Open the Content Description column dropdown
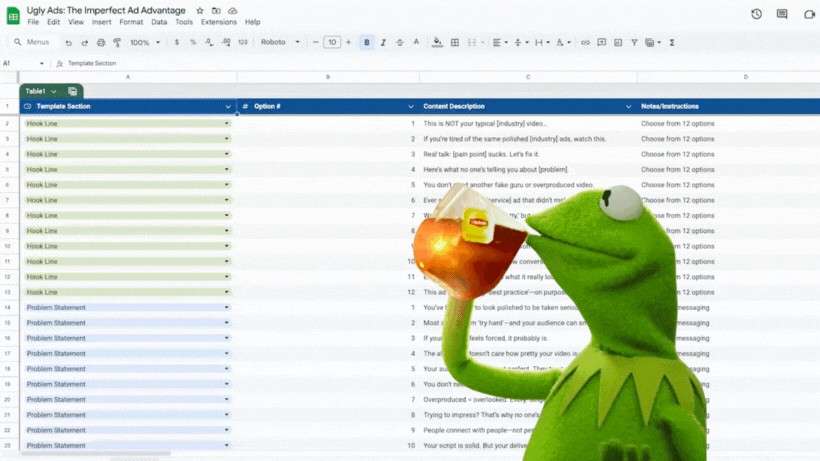This screenshot has width=820, height=461. [x=628, y=107]
